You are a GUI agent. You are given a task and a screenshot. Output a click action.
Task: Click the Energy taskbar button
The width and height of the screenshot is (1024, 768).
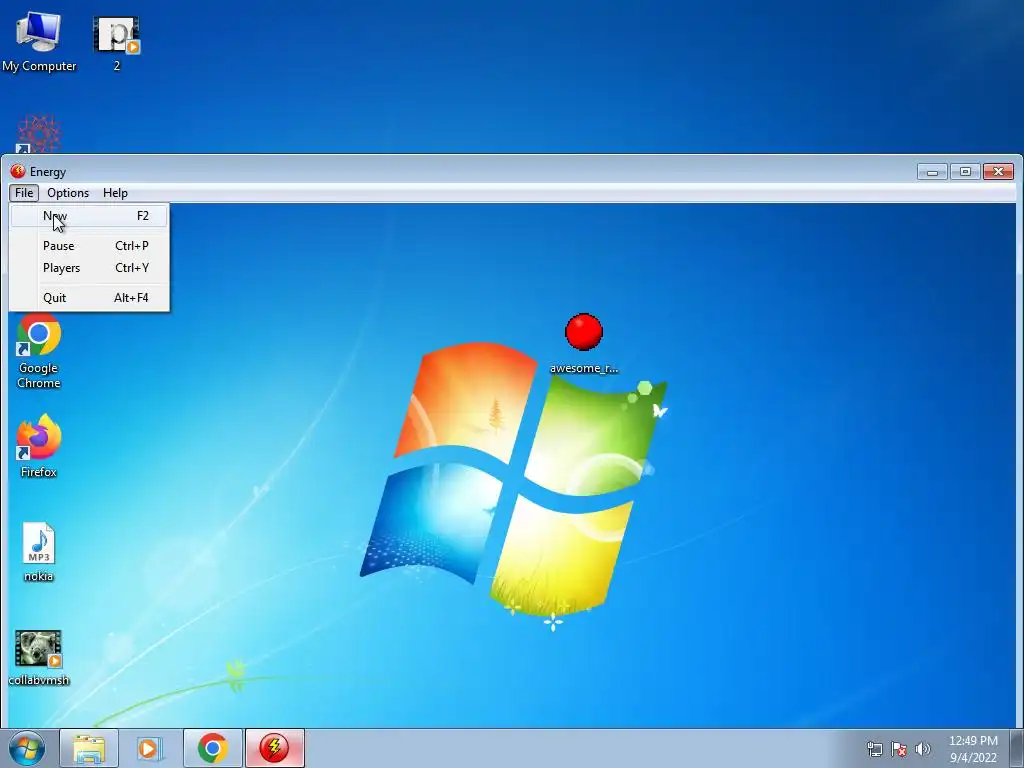click(274, 748)
